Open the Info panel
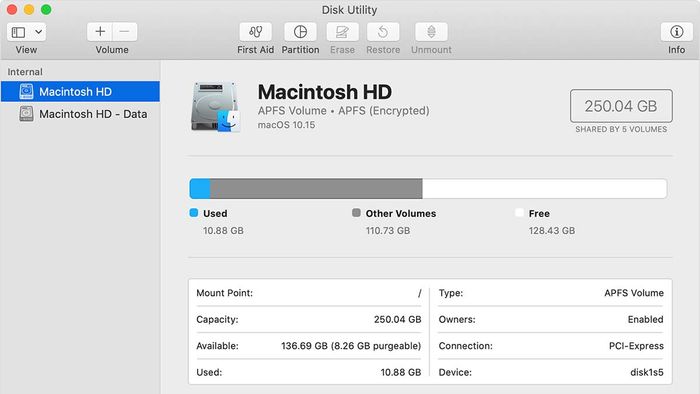The height and width of the screenshot is (394, 700). point(677,32)
